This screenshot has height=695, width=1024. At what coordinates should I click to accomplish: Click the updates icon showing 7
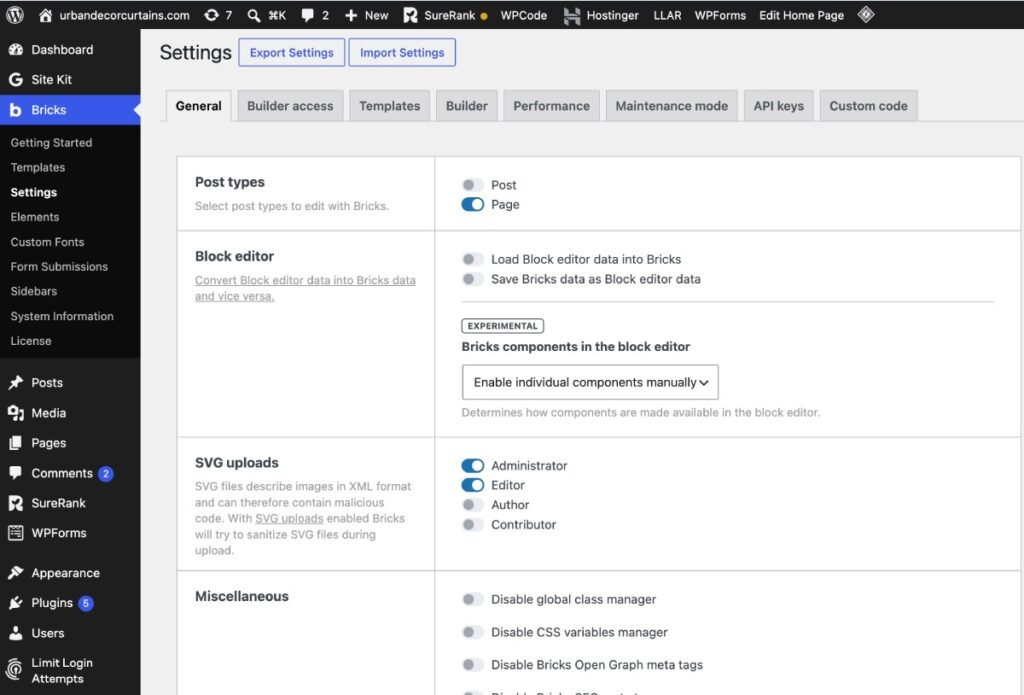tap(211, 14)
